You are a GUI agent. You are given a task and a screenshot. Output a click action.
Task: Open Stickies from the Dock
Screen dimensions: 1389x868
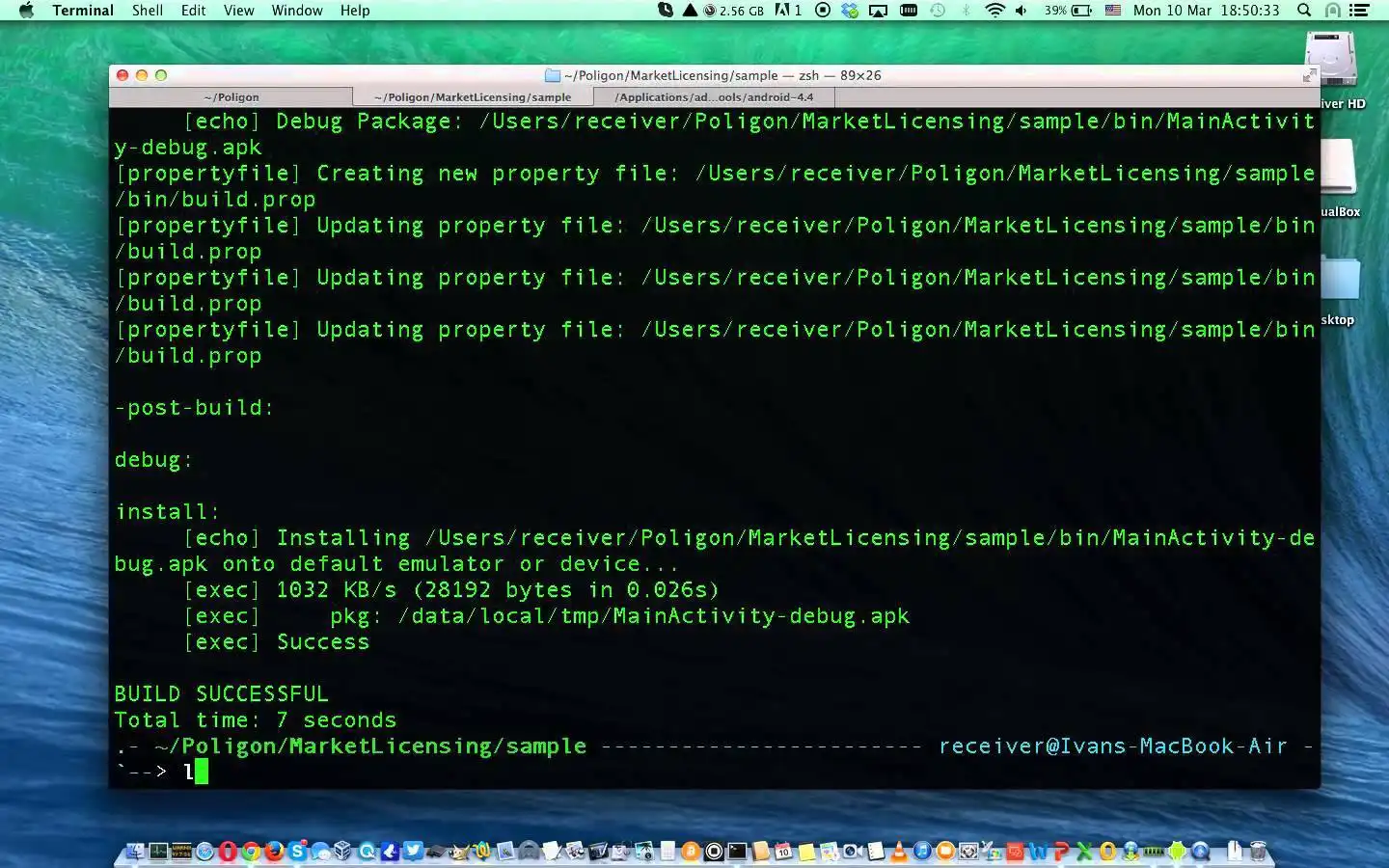(x=806, y=851)
